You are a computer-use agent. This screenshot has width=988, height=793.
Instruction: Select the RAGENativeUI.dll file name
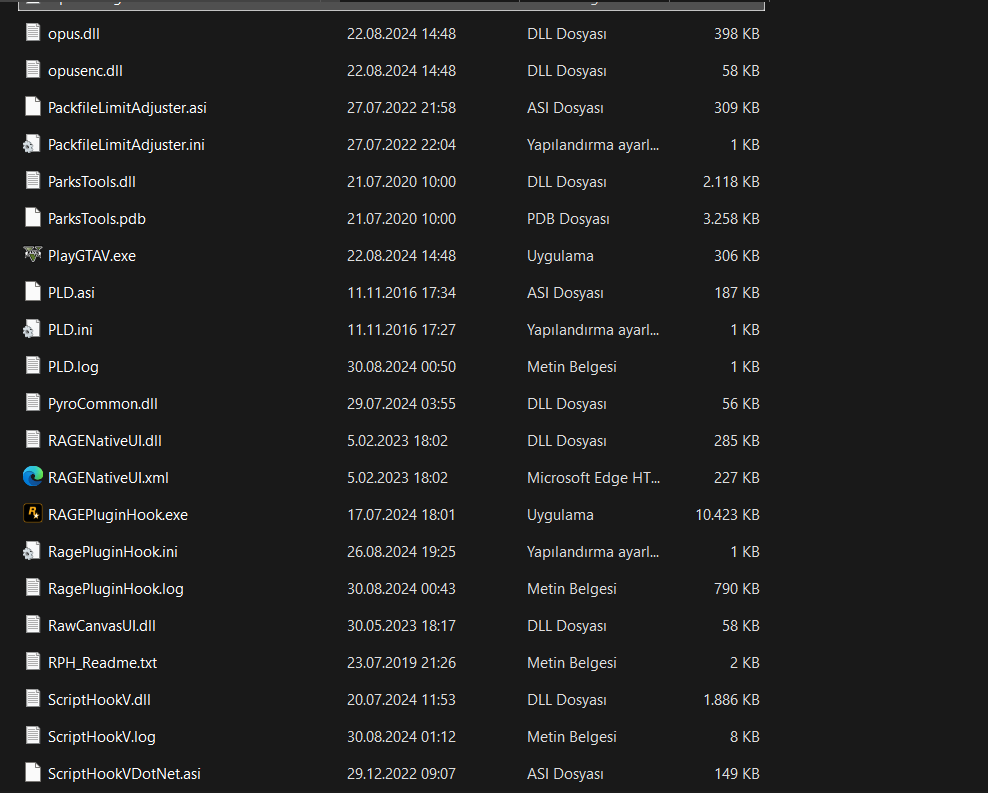(104, 440)
